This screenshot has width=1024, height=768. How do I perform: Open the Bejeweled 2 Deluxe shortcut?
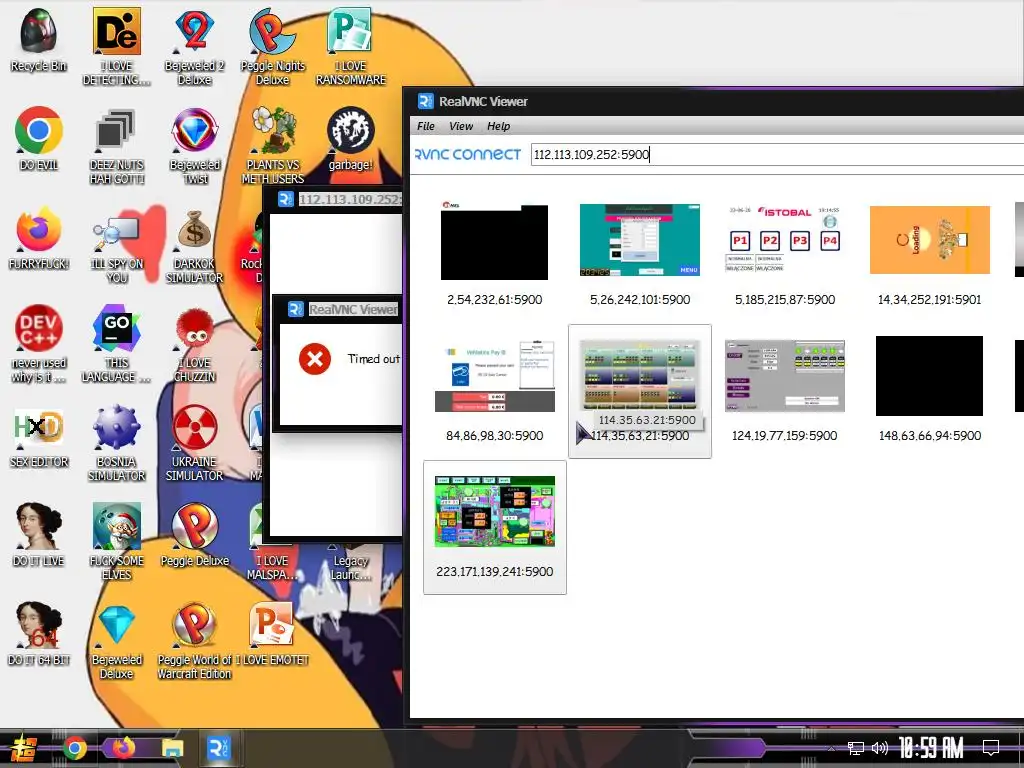click(x=195, y=31)
